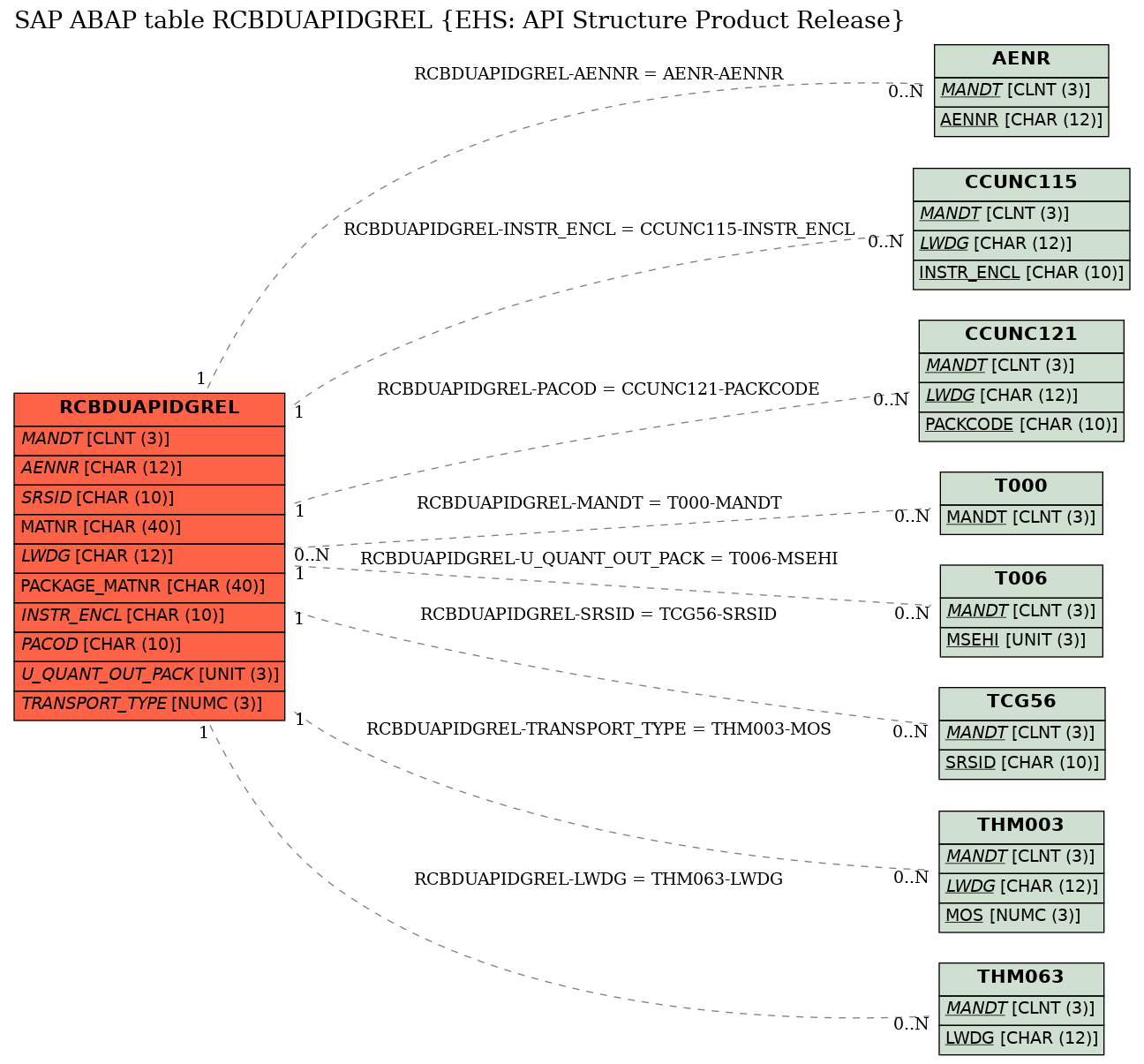Click LWDG field in CCUNC121 table
The image size is (1144, 1064).
(x=1021, y=396)
